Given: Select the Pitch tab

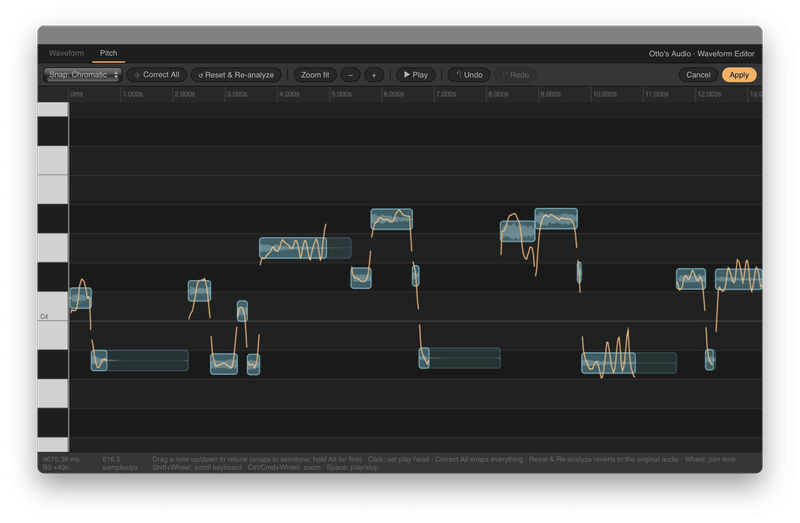Looking at the screenshot, I should click(108, 53).
